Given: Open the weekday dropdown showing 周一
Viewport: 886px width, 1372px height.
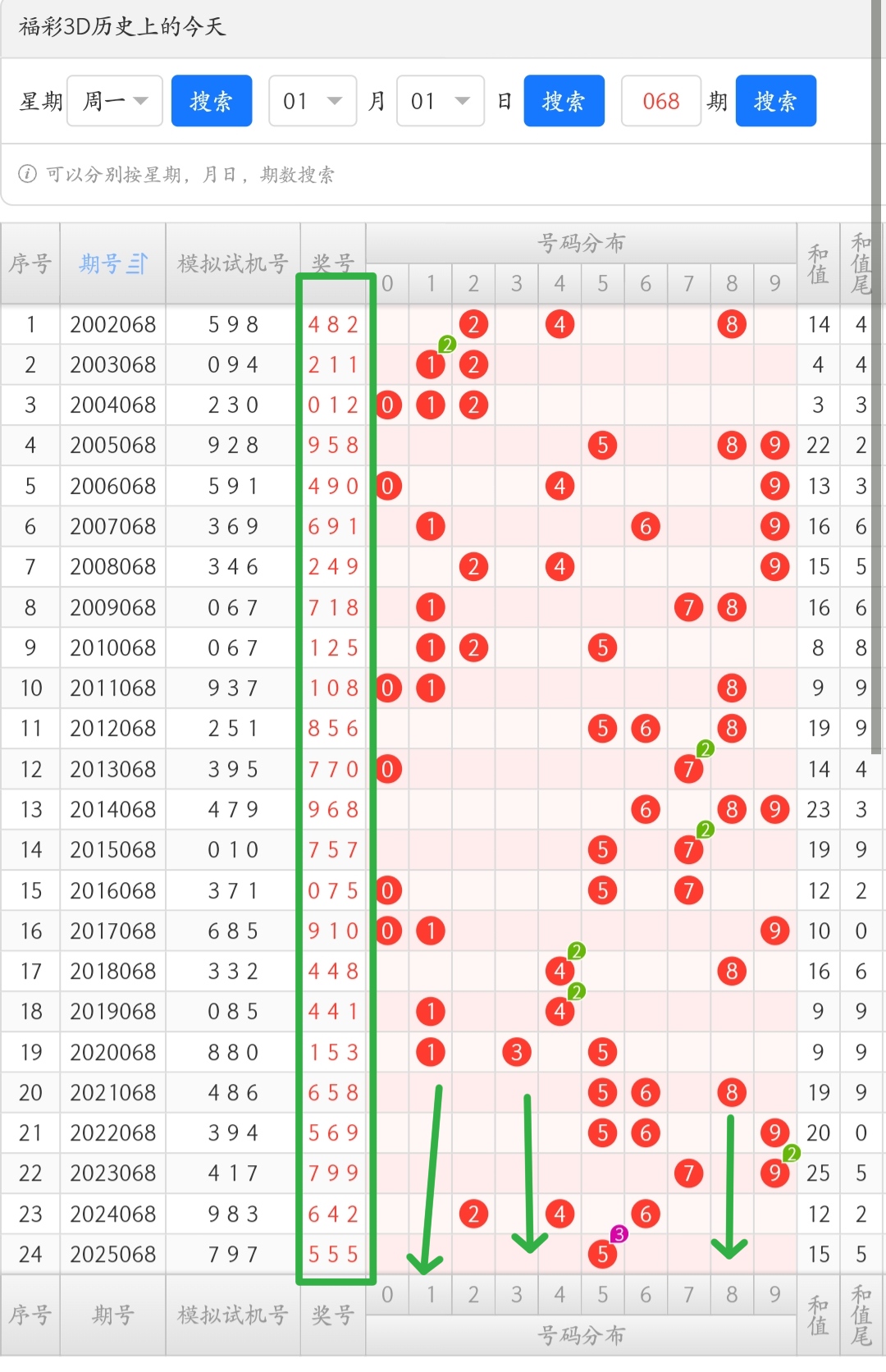Looking at the screenshot, I should (x=115, y=101).
